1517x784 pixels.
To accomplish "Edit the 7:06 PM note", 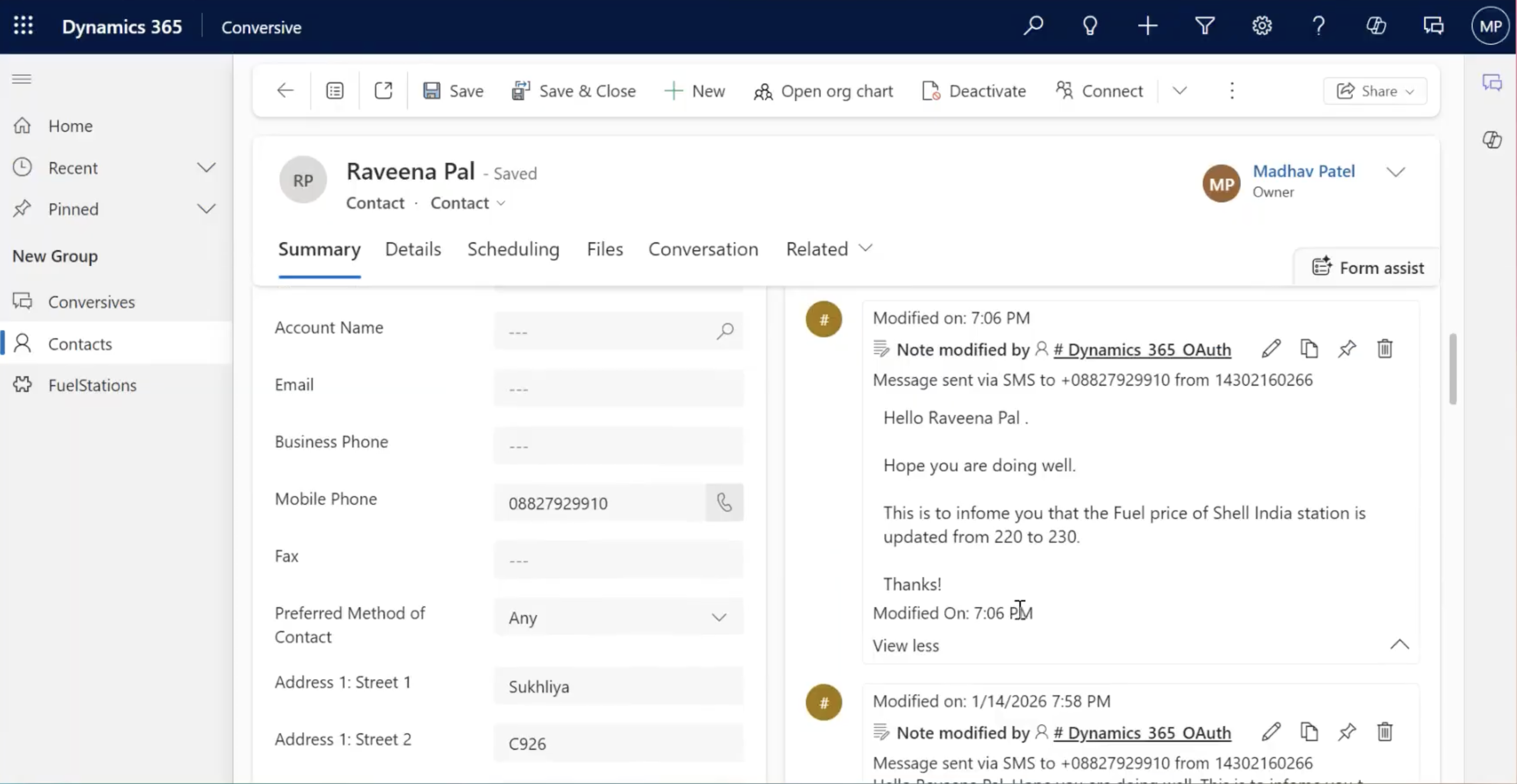I will pos(1271,349).
